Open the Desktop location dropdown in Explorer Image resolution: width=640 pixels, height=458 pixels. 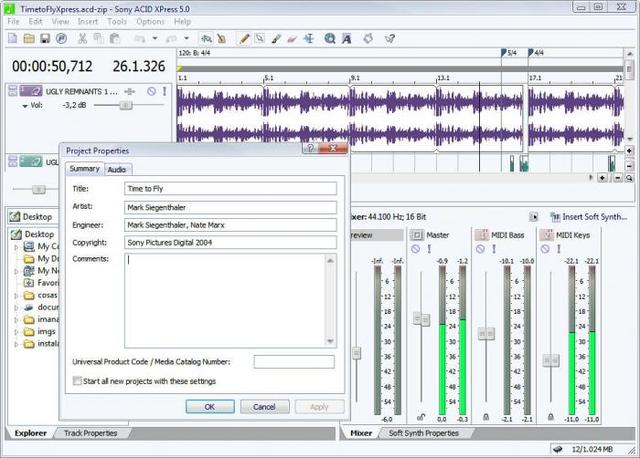pyautogui.click(x=33, y=217)
